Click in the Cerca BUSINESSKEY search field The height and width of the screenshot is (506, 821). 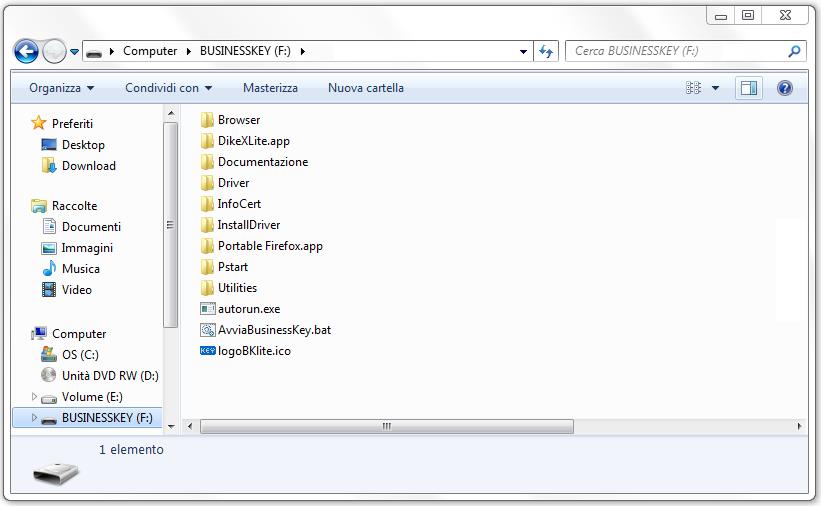click(x=675, y=51)
